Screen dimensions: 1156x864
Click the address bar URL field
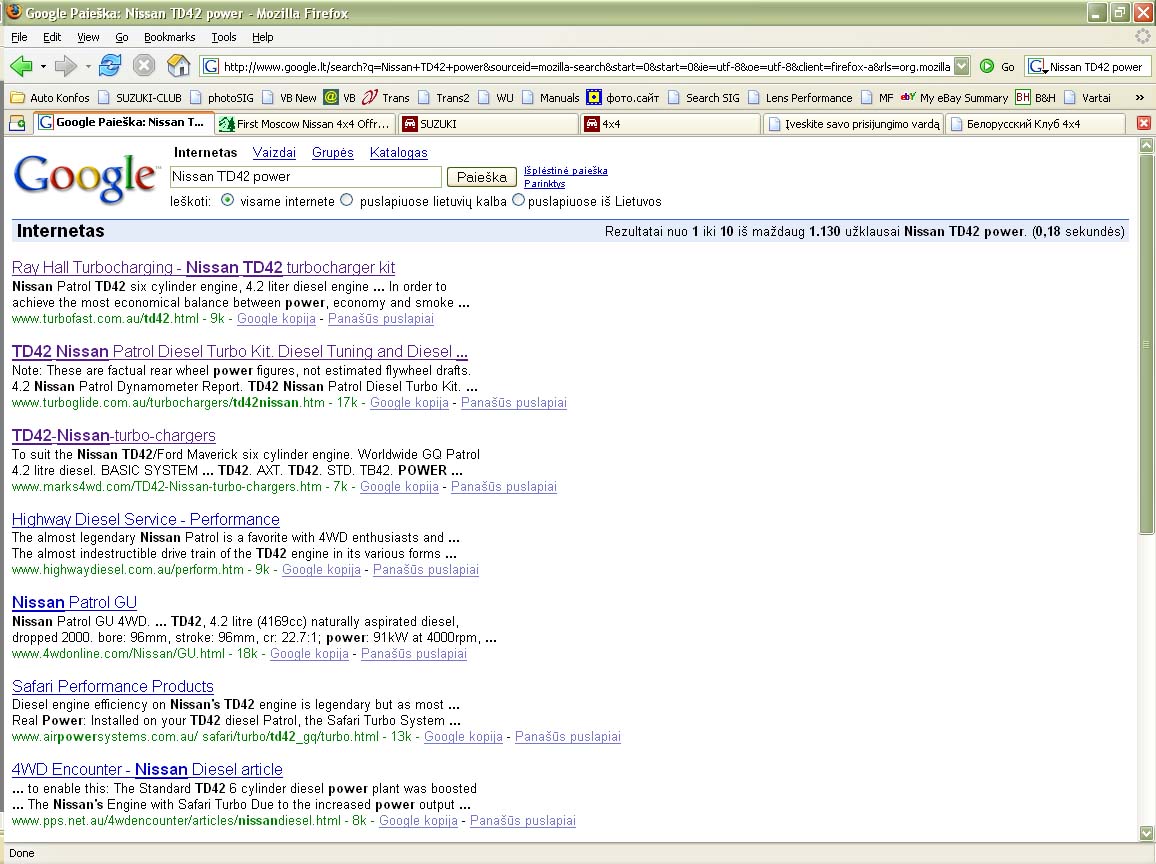click(x=586, y=66)
